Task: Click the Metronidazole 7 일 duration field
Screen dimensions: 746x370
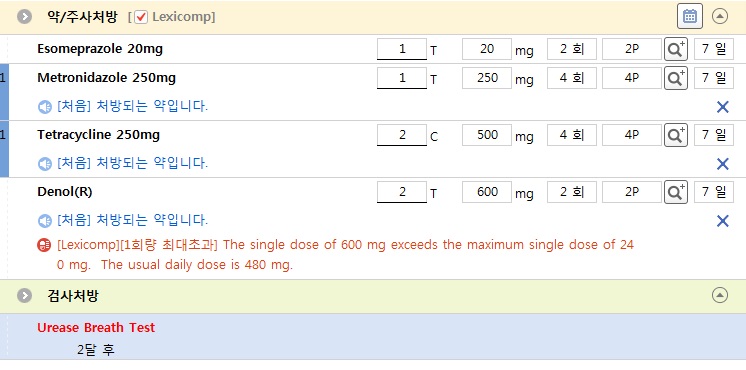Action: [714, 78]
